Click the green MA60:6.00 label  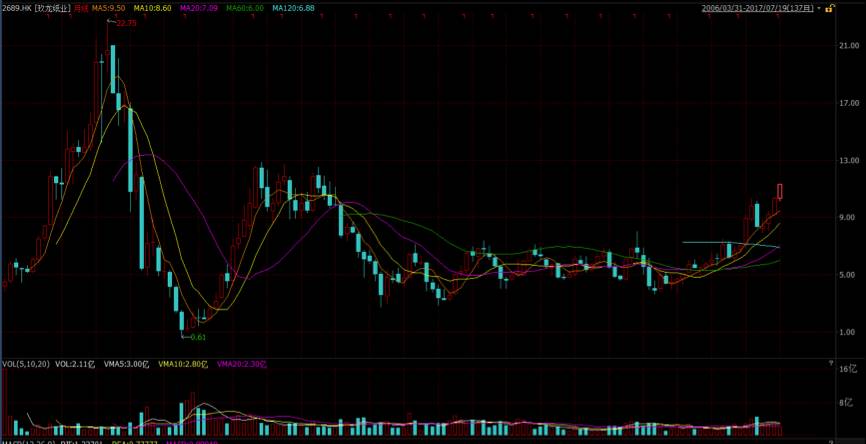(x=245, y=7)
